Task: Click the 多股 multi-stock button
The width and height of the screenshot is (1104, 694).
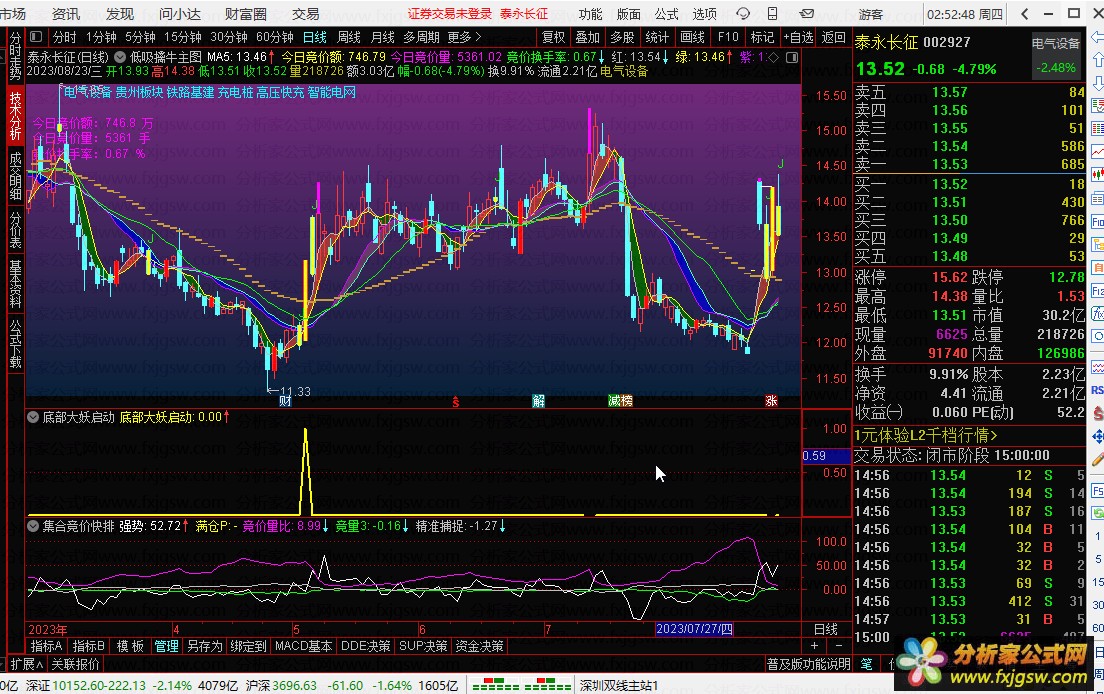Action: click(x=622, y=37)
